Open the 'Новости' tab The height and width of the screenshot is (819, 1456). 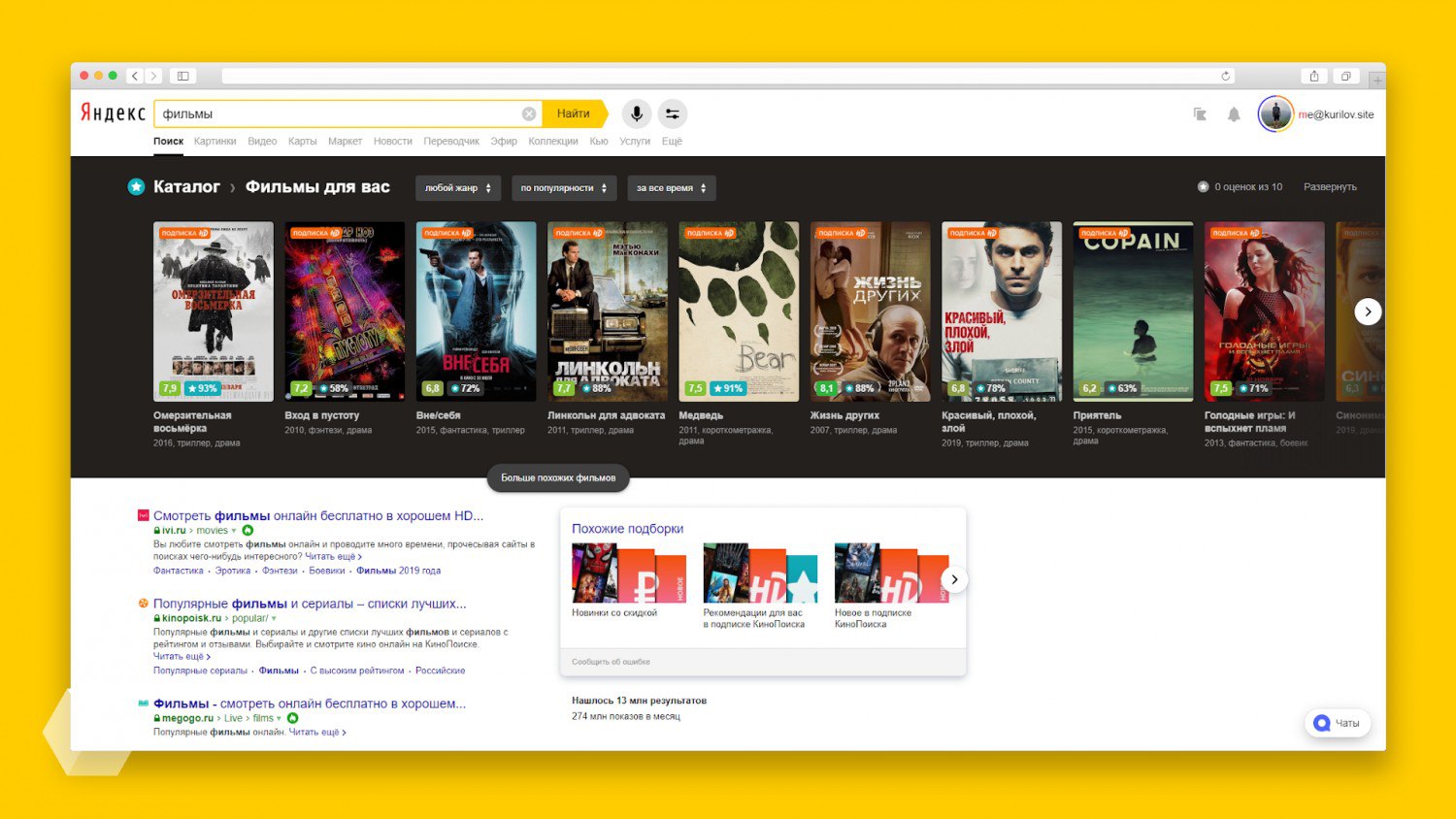[392, 142]
